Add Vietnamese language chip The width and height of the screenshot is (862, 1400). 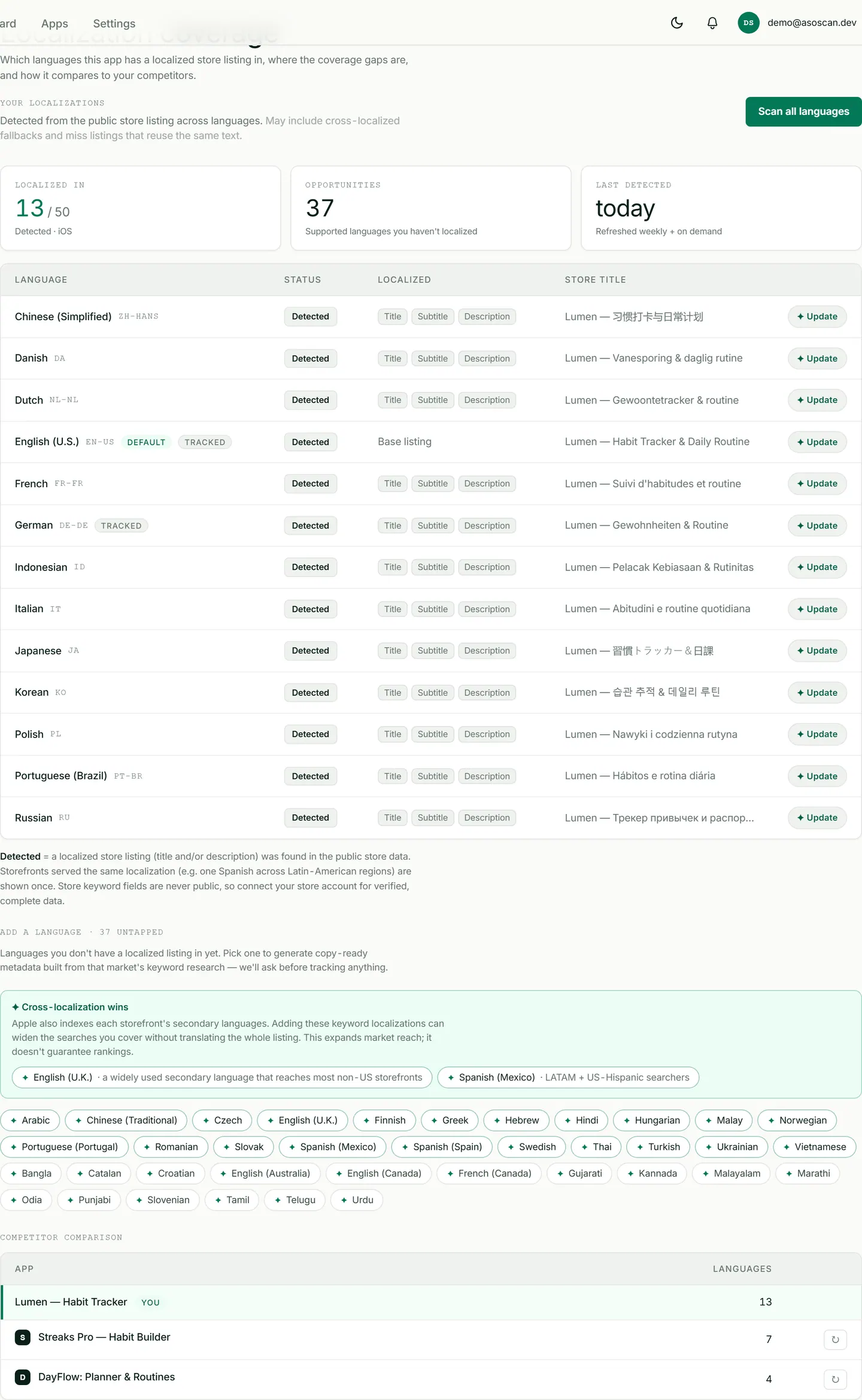tap(815, 1147)
